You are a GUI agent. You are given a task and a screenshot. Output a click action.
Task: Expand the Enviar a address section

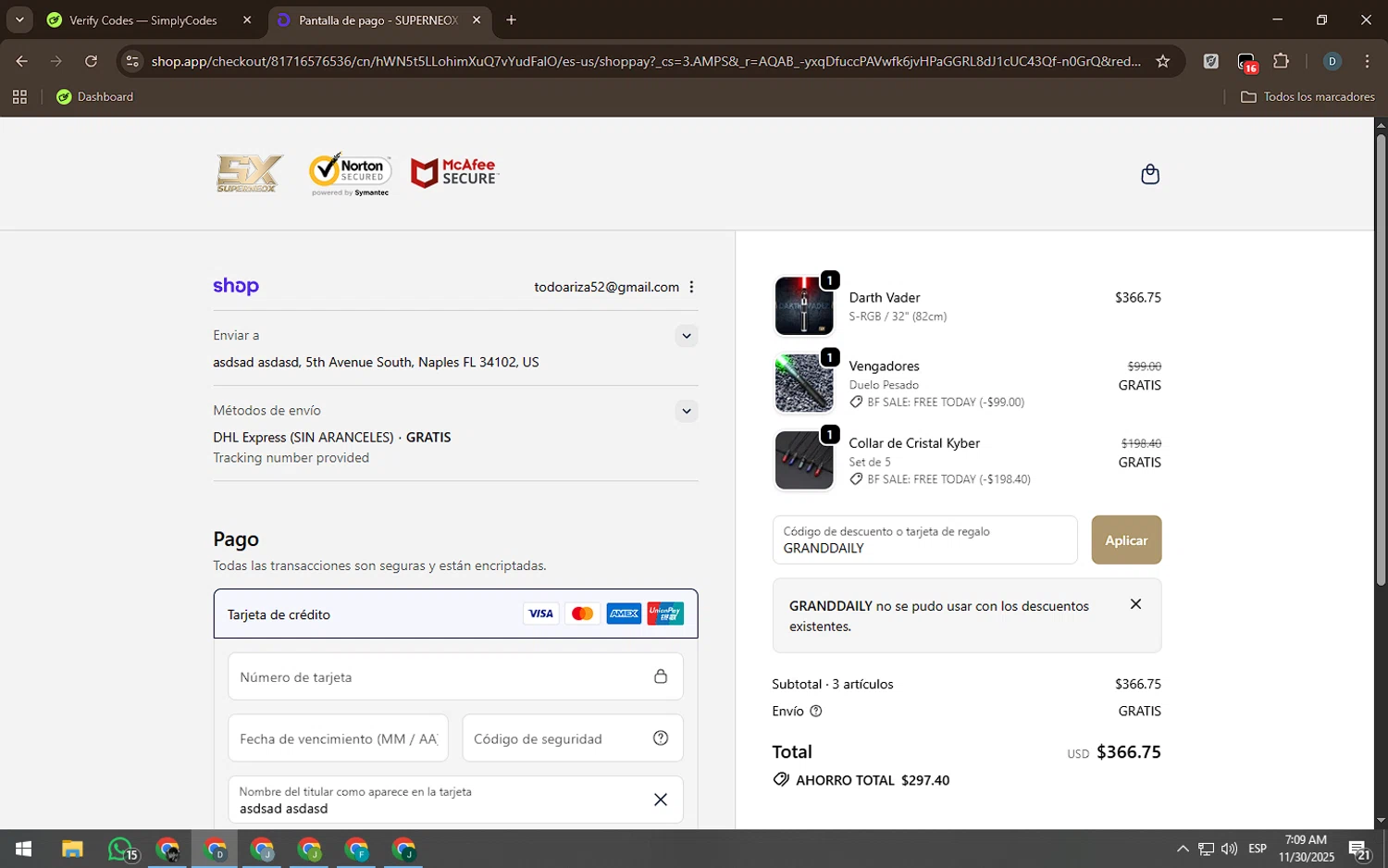[x=686, y=336]
